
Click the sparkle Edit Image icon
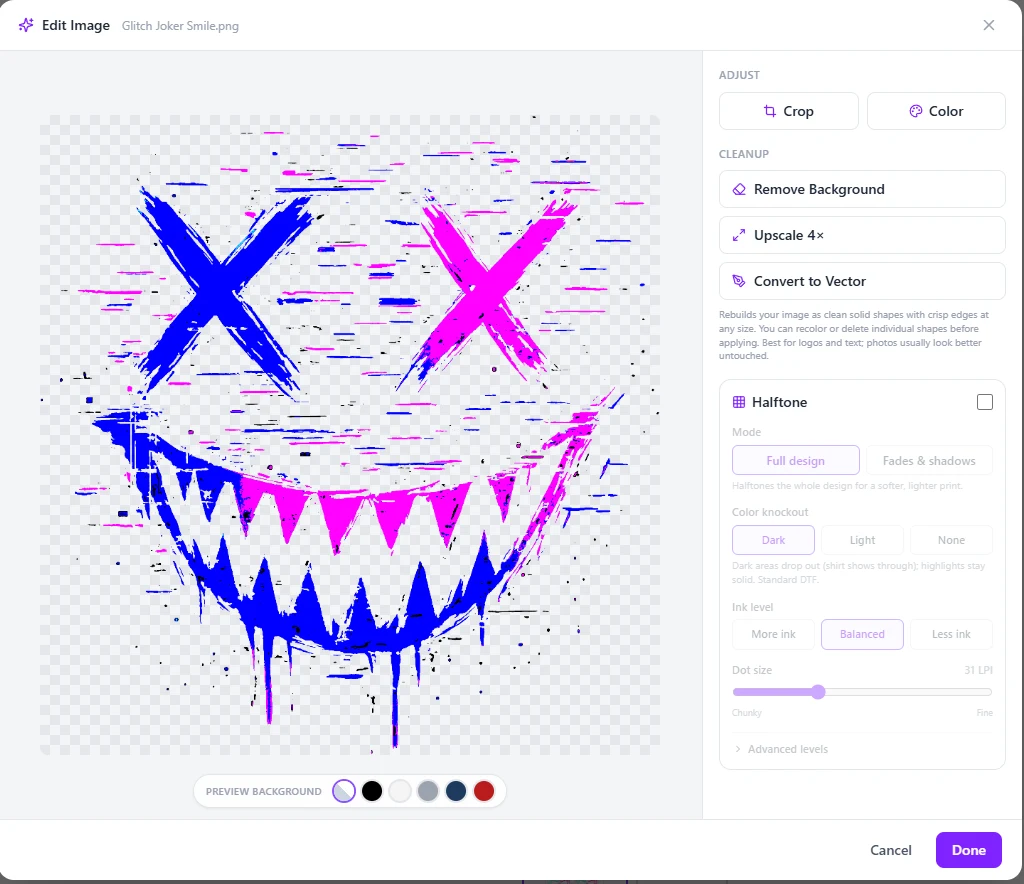[26, 25]
